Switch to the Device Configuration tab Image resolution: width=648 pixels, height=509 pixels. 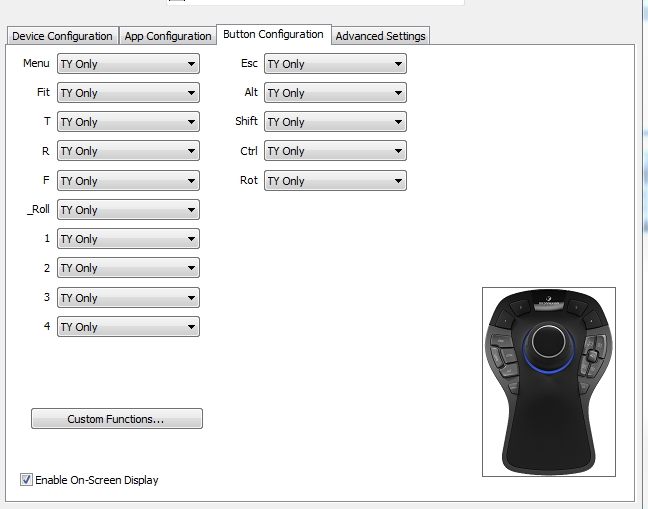(62, 36)
